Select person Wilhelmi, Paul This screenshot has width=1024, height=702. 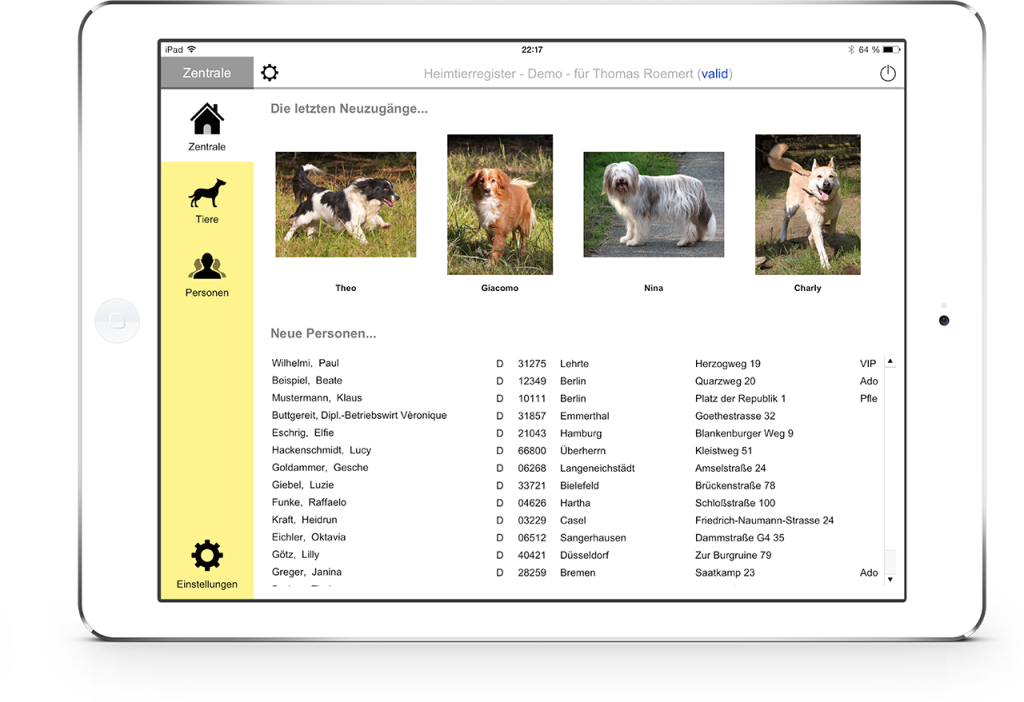coord(305,363)
